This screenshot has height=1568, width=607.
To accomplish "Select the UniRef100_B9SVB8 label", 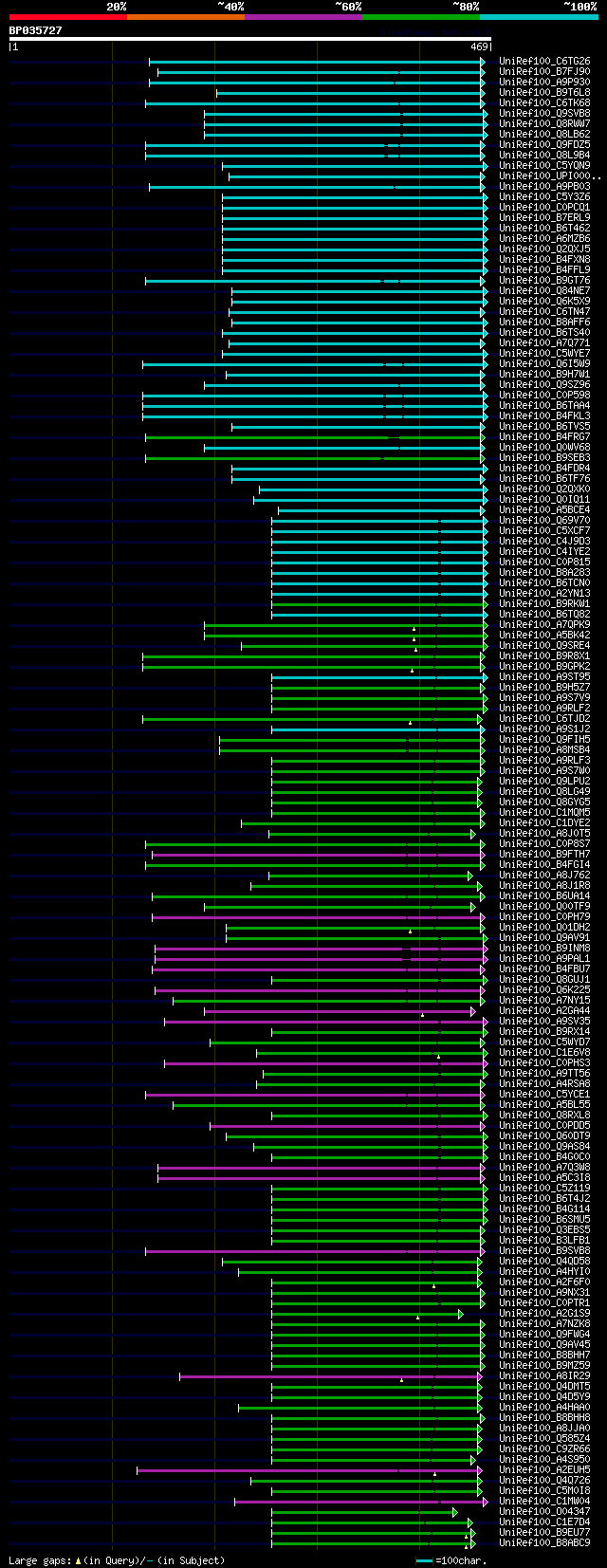I will (544, 1250).
